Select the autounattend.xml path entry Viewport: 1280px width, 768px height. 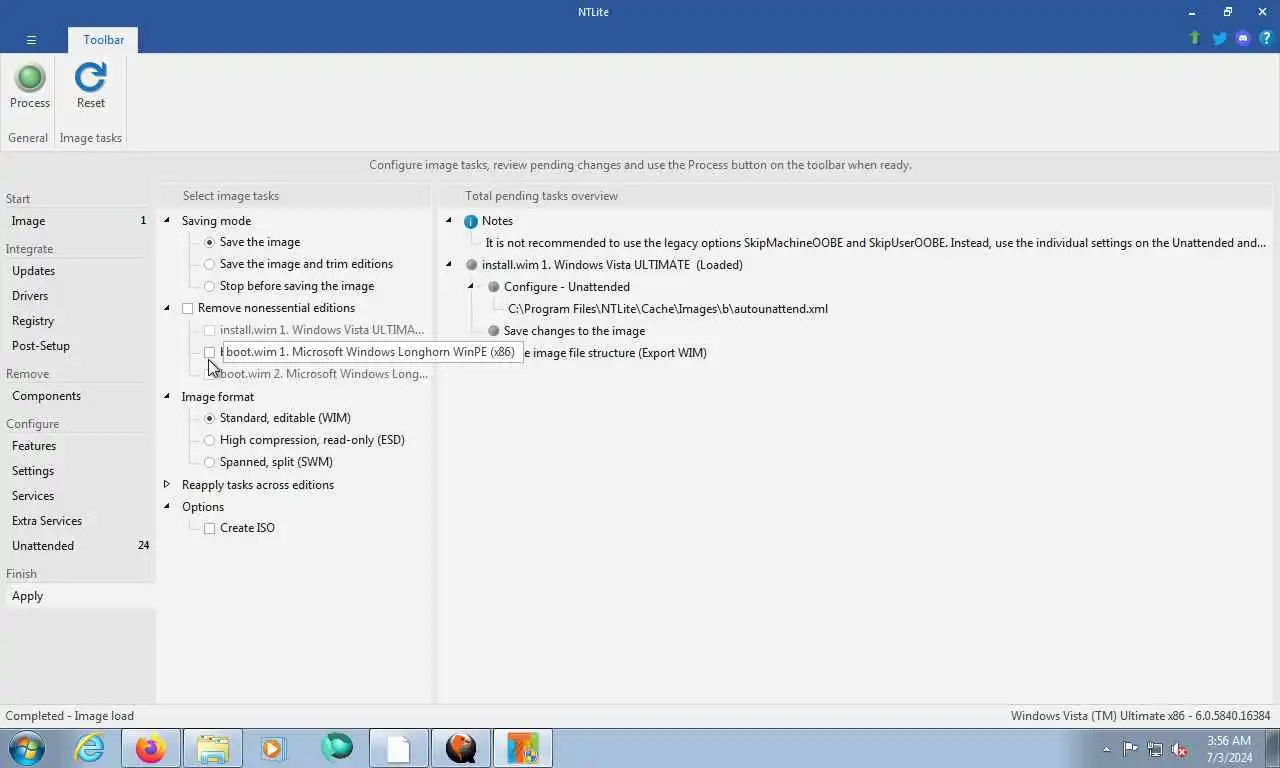click(x=668, y=309)
